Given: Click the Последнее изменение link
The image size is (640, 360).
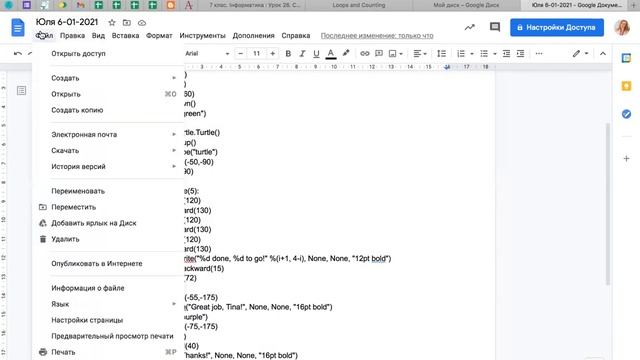Looking at the screenshot, I should coord(377,36).
